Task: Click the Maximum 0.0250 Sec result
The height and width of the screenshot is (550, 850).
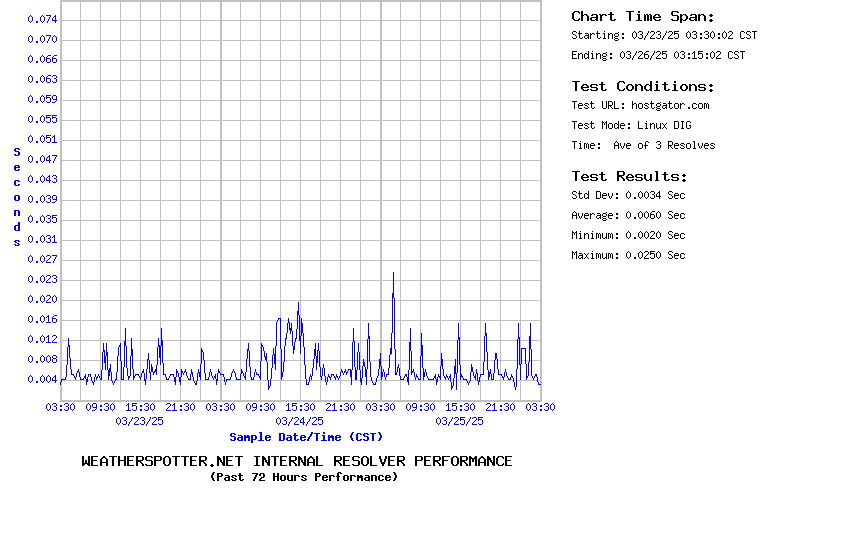Action: (628, 255)
